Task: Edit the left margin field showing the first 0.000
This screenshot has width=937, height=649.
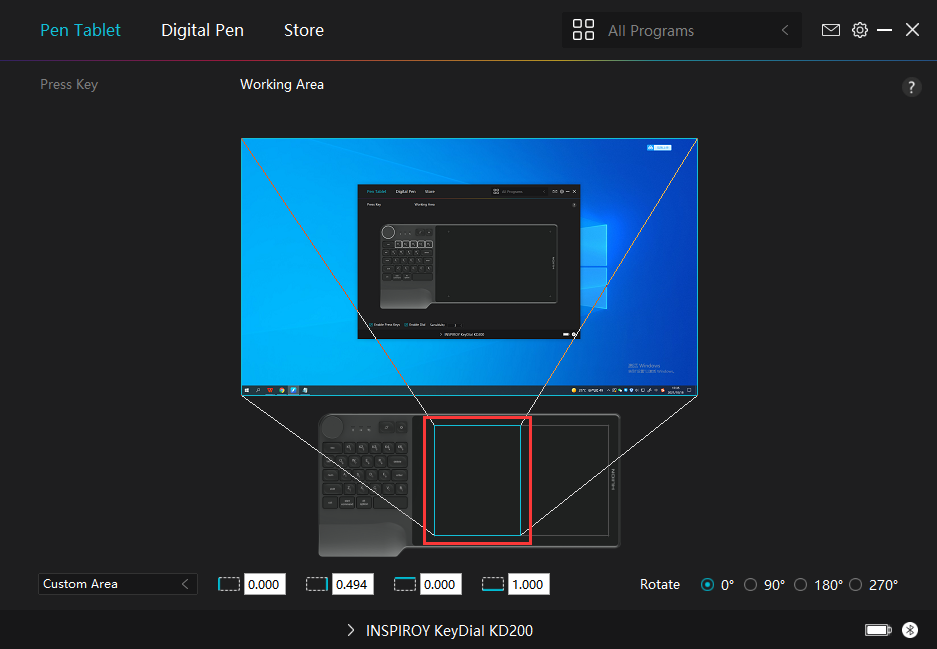Action: 265,584
